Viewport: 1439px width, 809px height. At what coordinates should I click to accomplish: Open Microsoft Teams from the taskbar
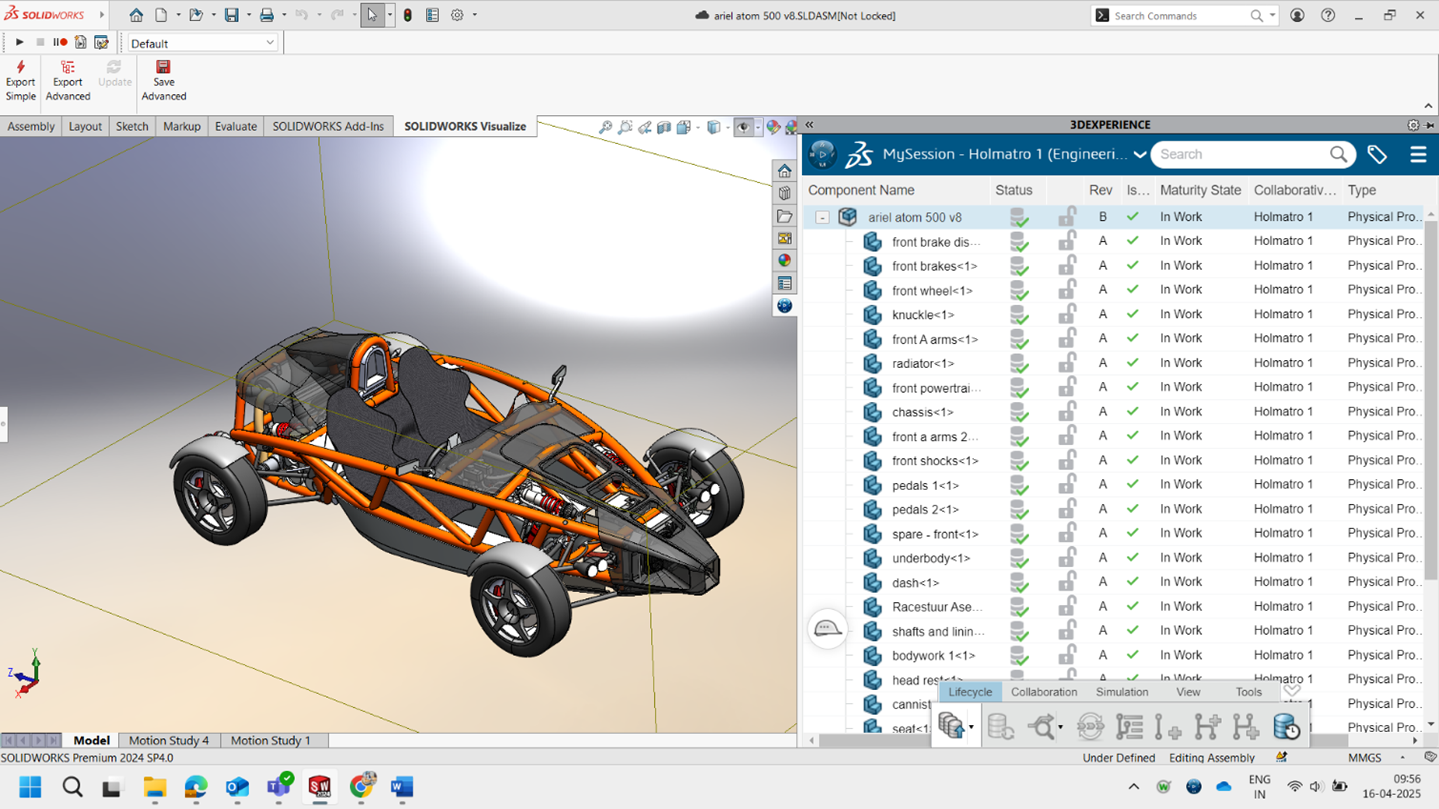point(278,787)
